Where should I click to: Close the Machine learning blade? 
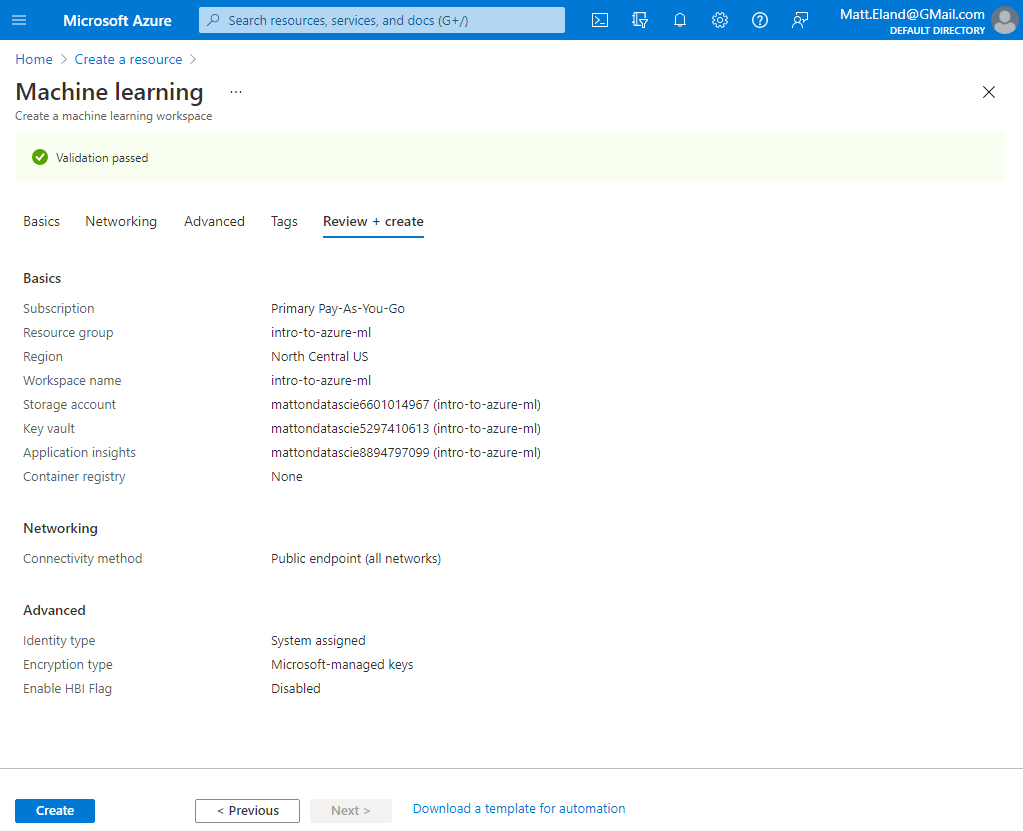pos(988,92)
